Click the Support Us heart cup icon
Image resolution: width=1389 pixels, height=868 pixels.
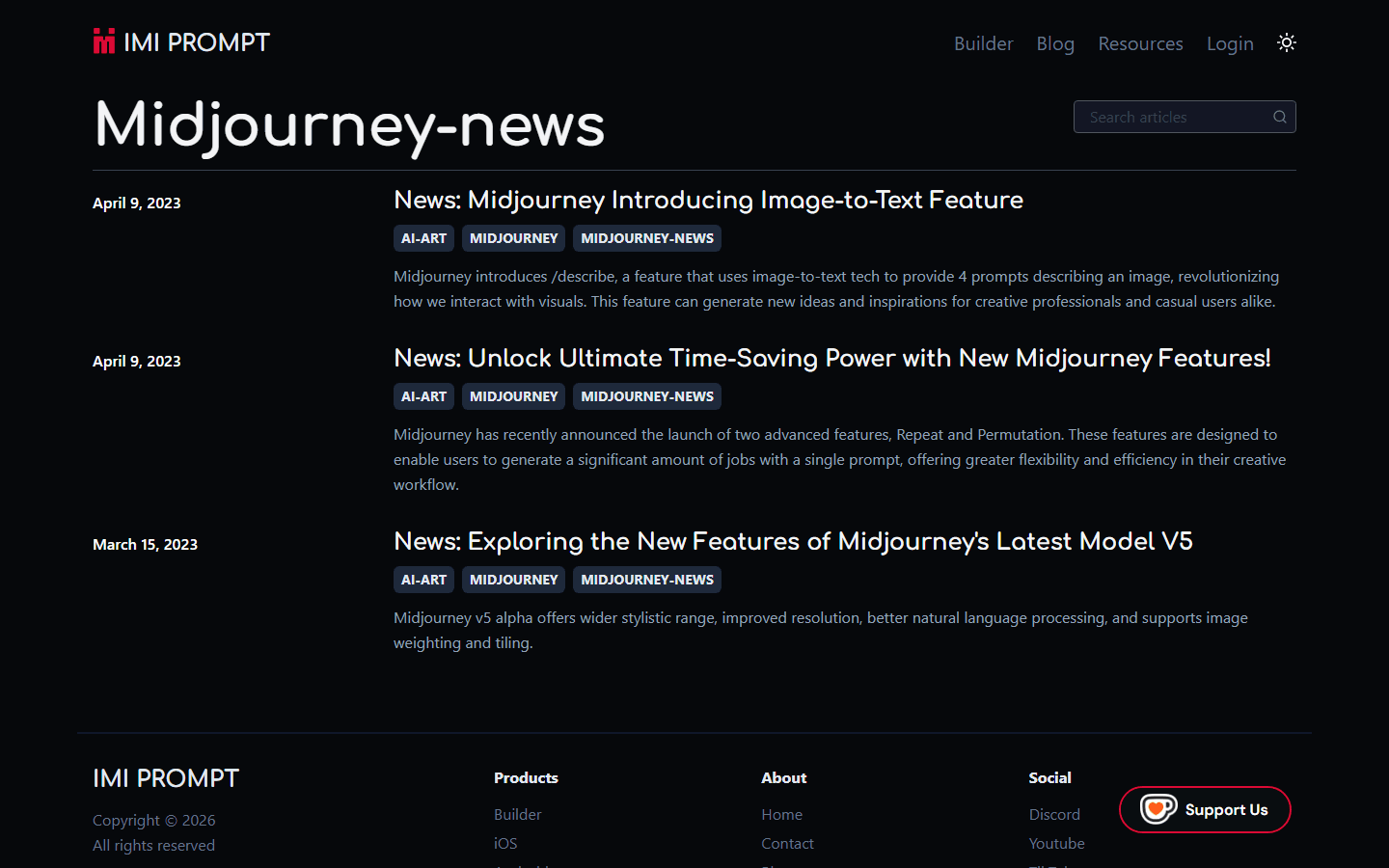(1158, 809)
